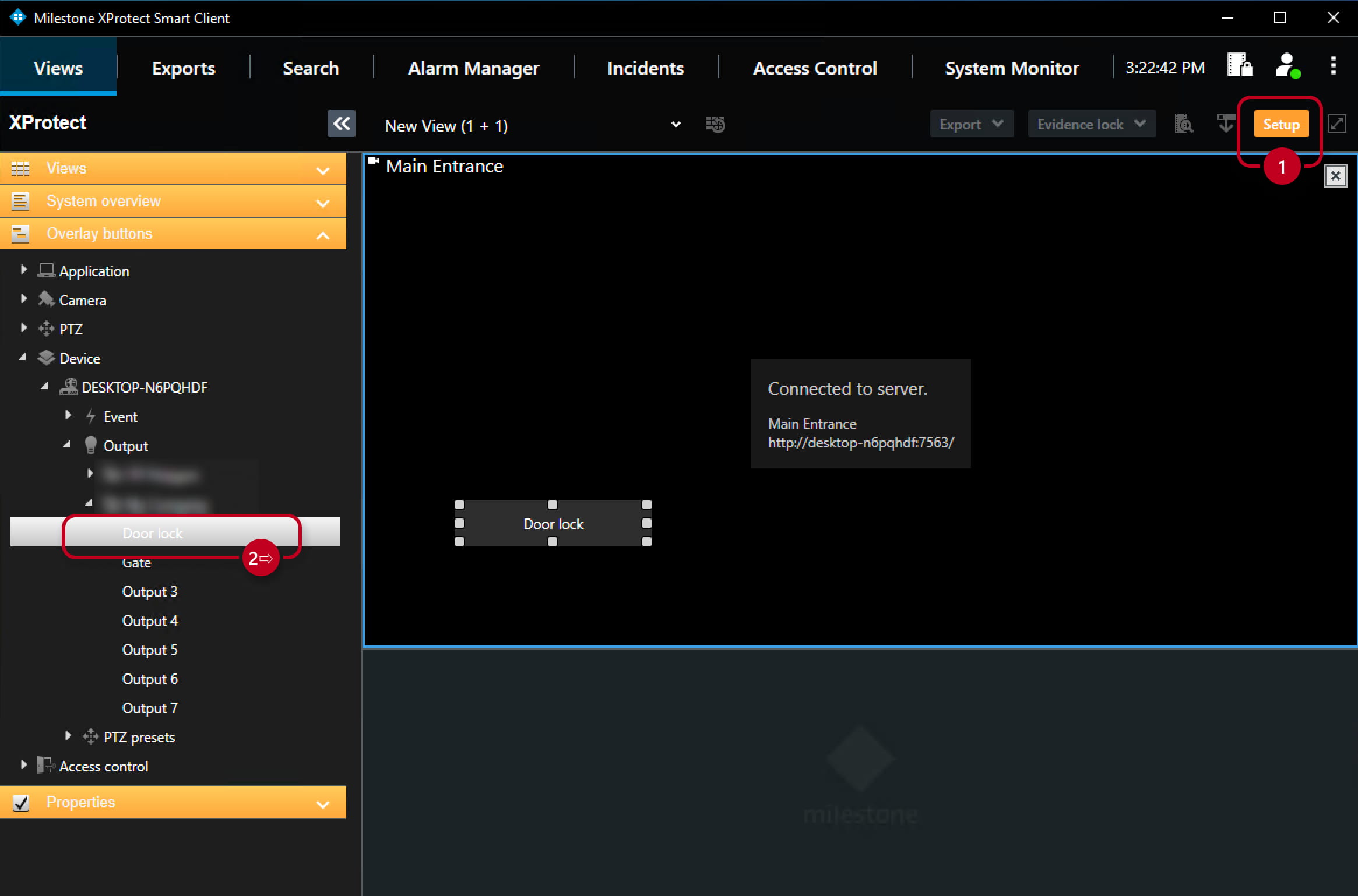This screenshot has height=896, width=1358.
Task: Open the evidence lock status icon
Action: [x=1240, y=65]
